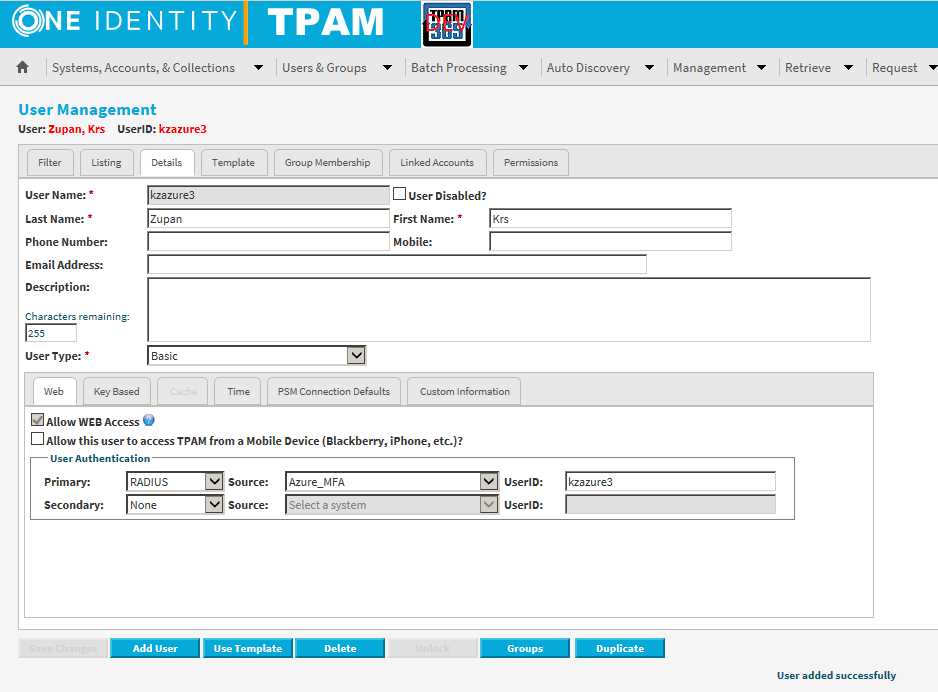Enable mobile device access to TPAM

coord(38,439)
